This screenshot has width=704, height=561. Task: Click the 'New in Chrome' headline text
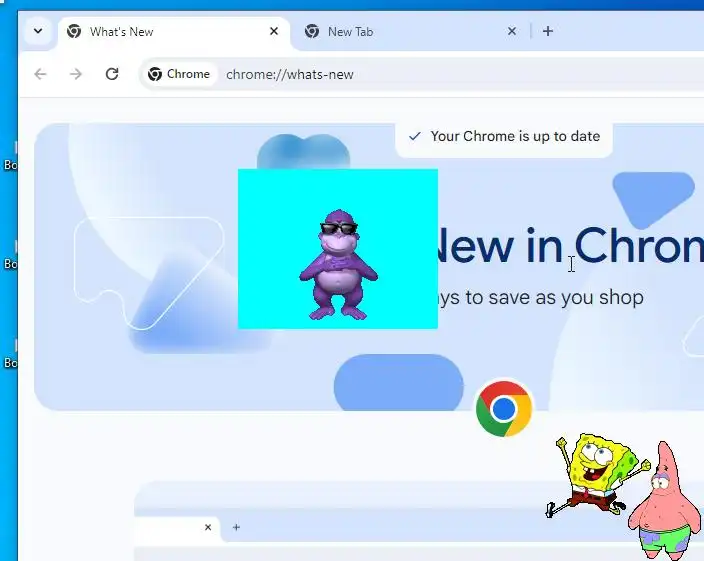570,245
